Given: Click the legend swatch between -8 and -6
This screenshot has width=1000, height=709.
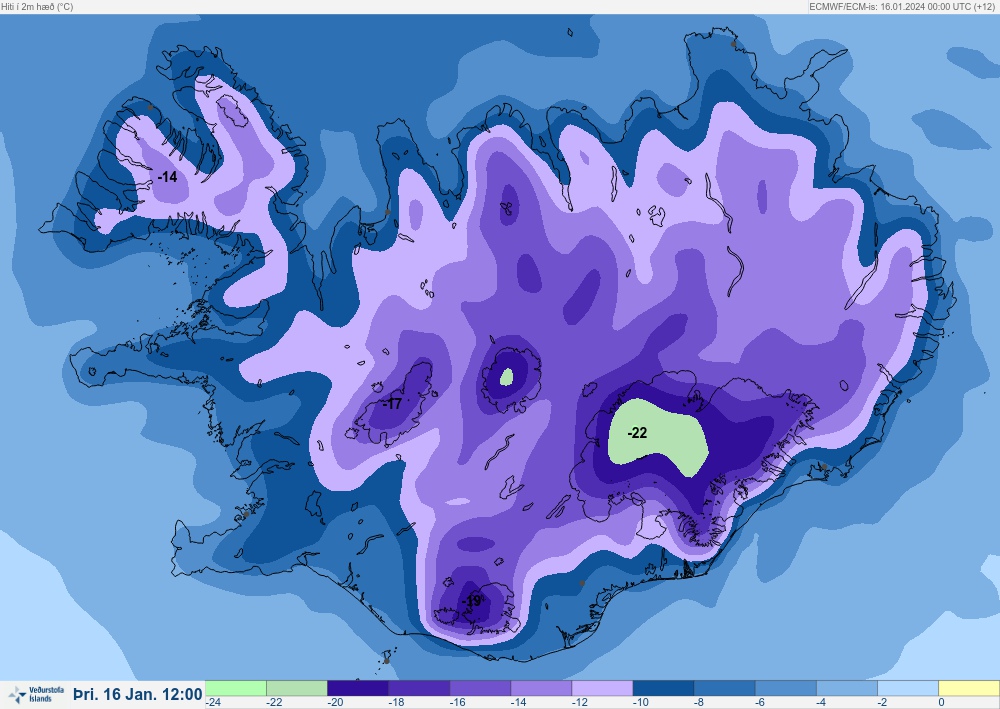Looking at the screenshot, I should point(724,688).
